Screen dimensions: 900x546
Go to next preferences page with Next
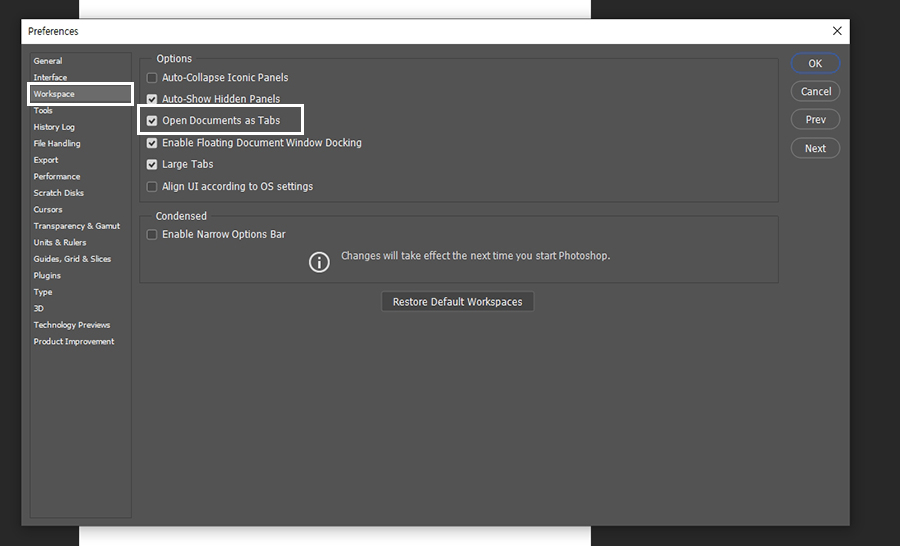tap(815, 149)
